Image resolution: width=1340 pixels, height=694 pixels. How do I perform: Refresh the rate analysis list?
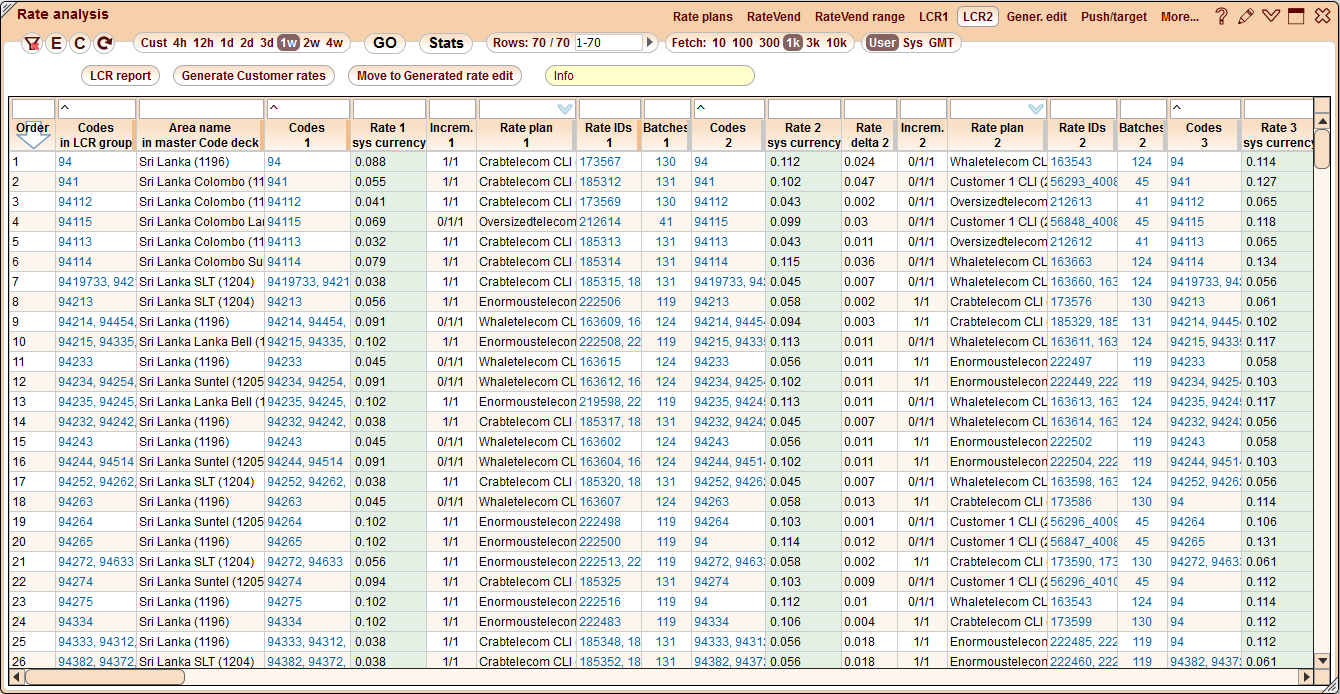(x=103, y=43)
